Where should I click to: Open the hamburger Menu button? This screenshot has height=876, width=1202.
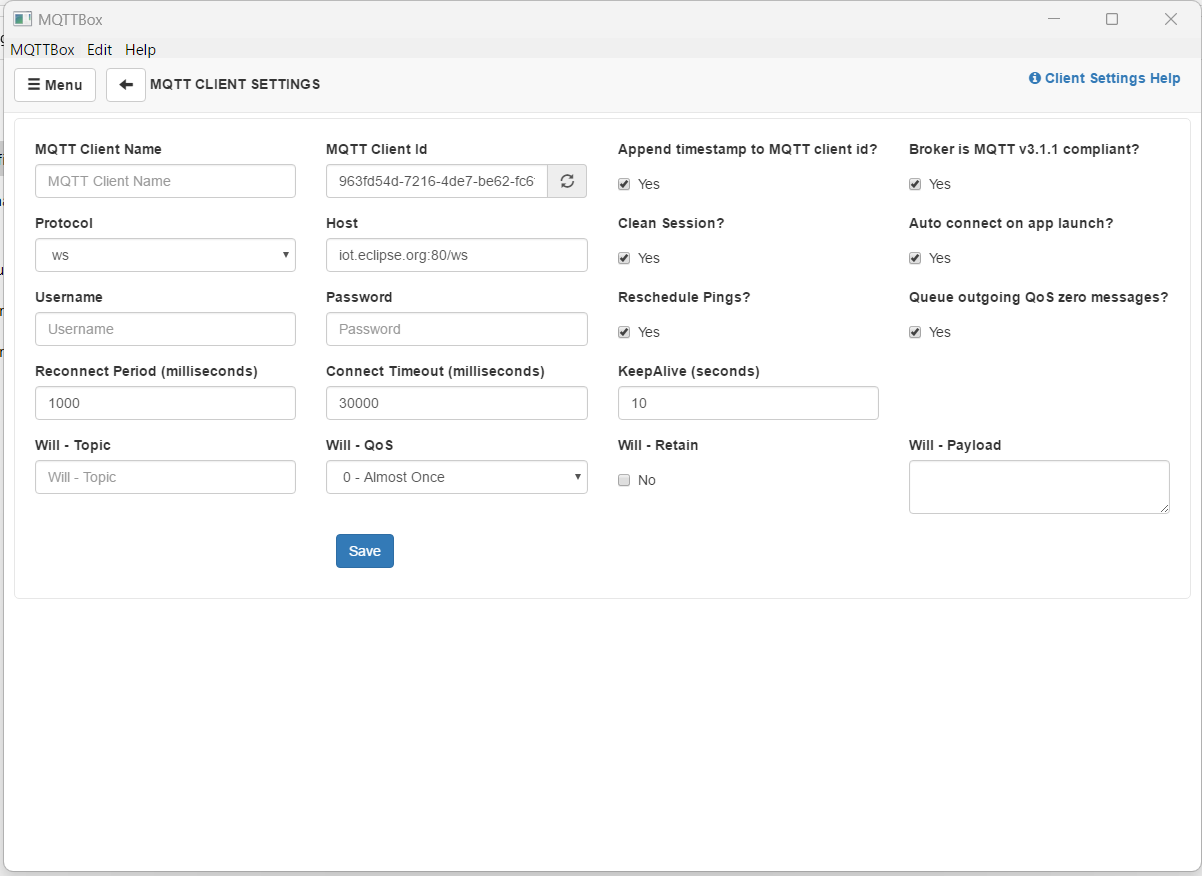click(x=55, y=85)
